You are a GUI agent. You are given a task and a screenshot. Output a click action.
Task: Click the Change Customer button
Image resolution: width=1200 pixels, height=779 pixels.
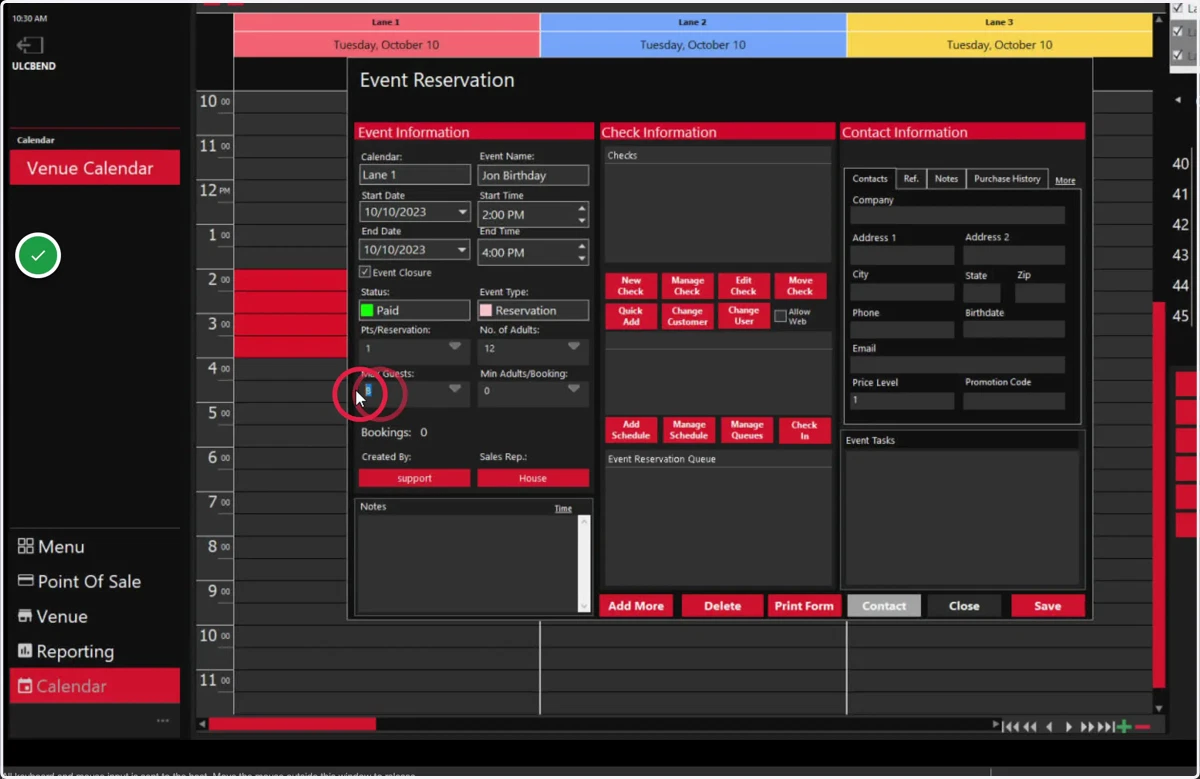click(x=687, y=316)
